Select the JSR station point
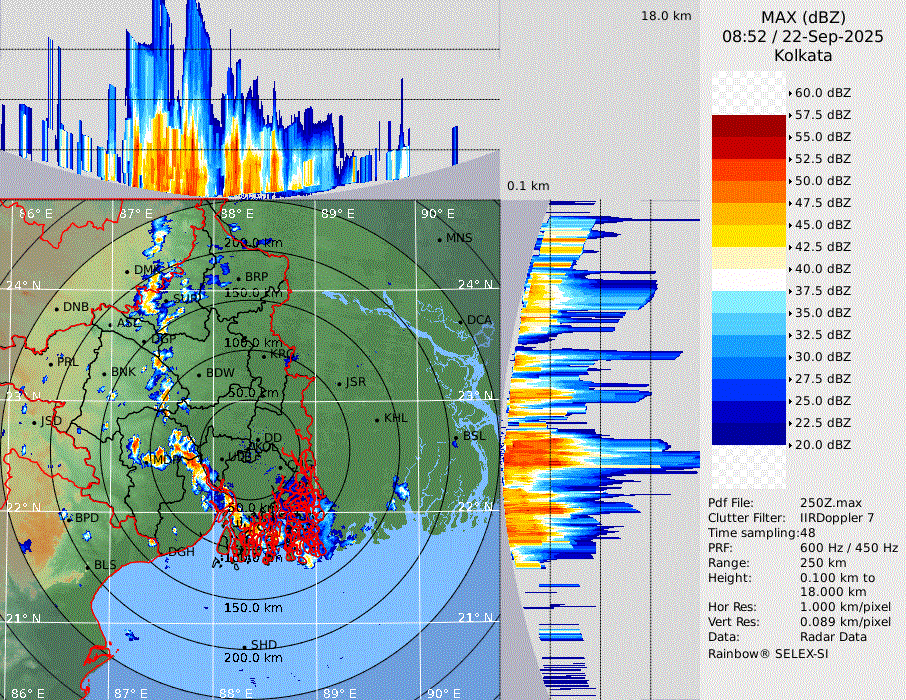 338,384
